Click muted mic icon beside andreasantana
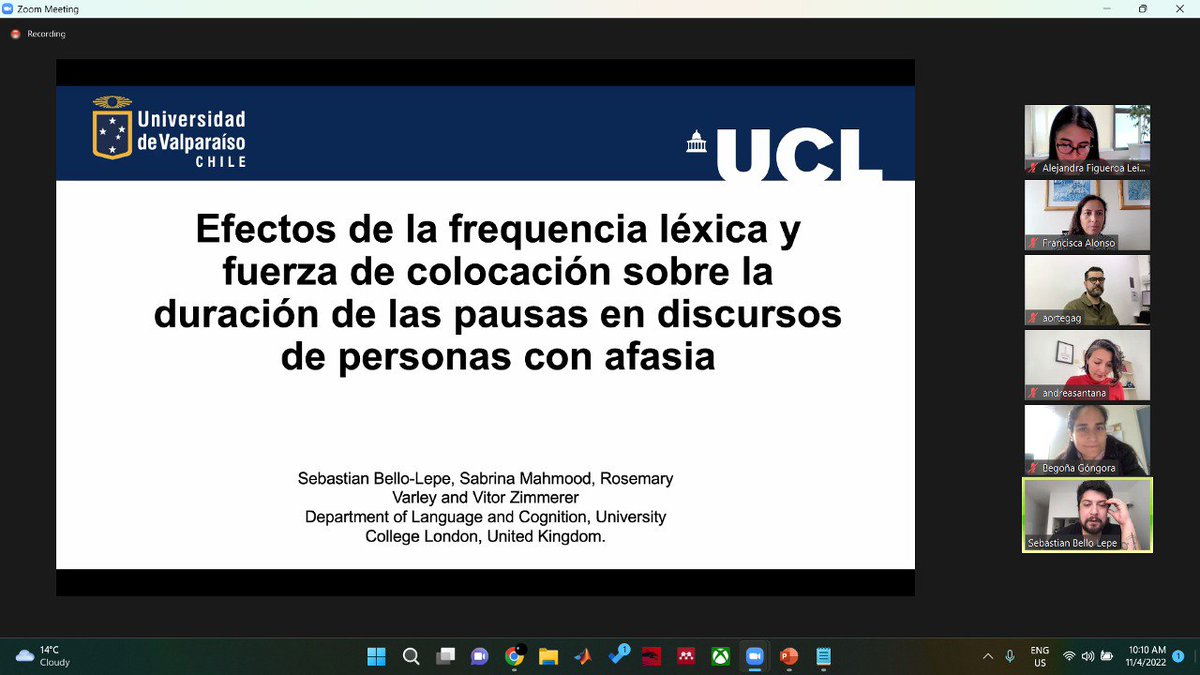Image resolution: width=1200 pixels, height=675 pixels. tap(1033, 393)
